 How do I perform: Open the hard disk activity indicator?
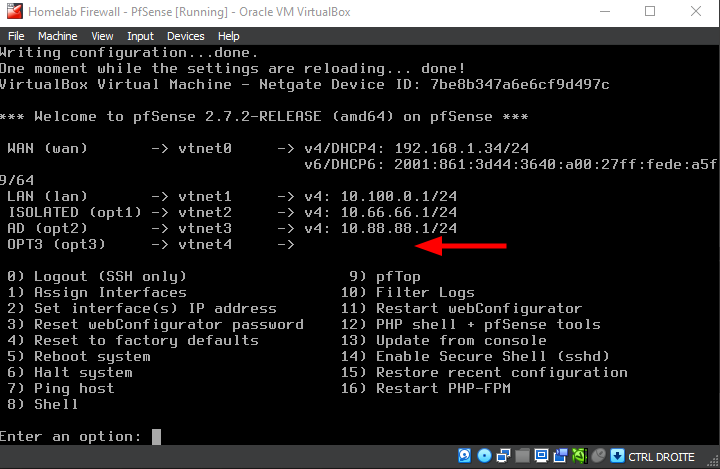tap(464, 456)
